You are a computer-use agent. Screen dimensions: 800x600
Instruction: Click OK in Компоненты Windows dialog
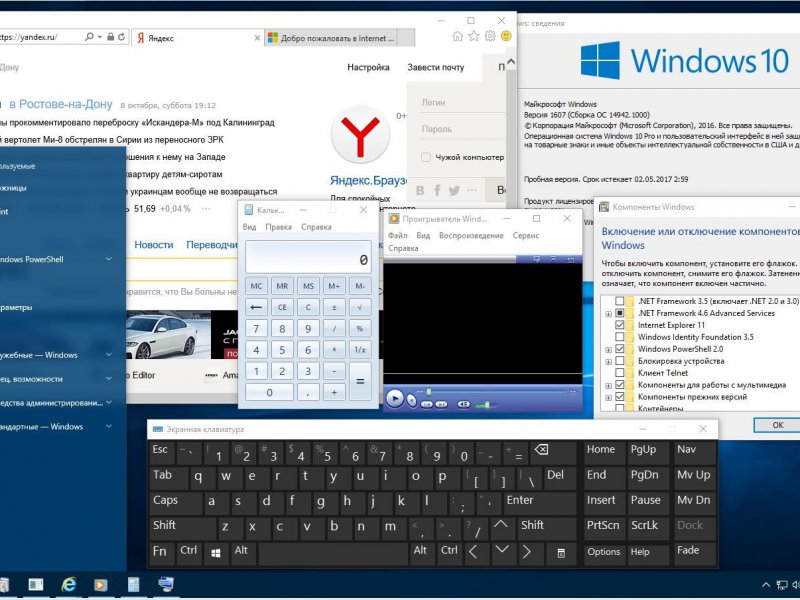777,425
